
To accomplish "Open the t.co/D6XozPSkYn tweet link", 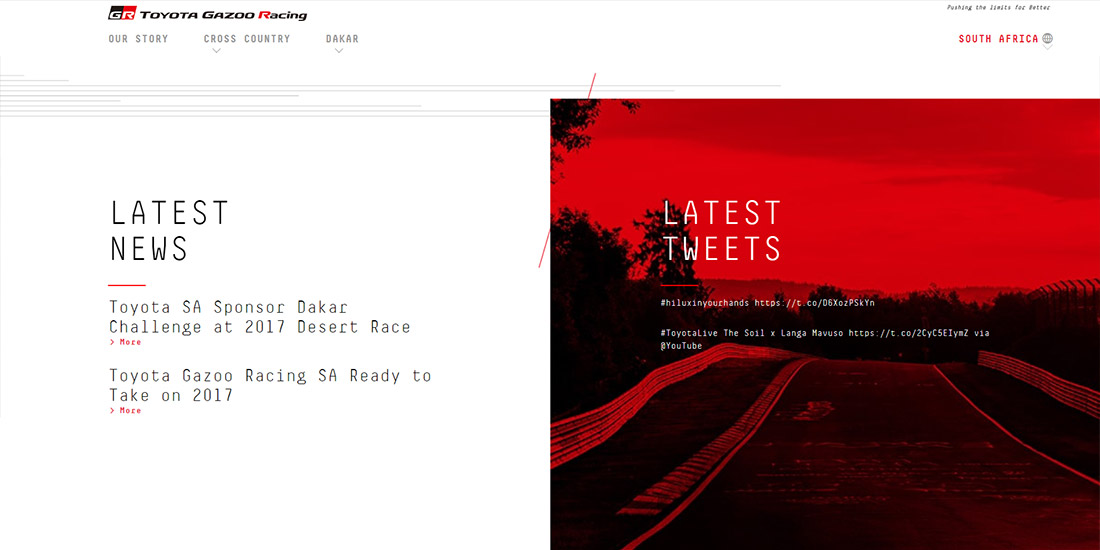I will [814, 302].
